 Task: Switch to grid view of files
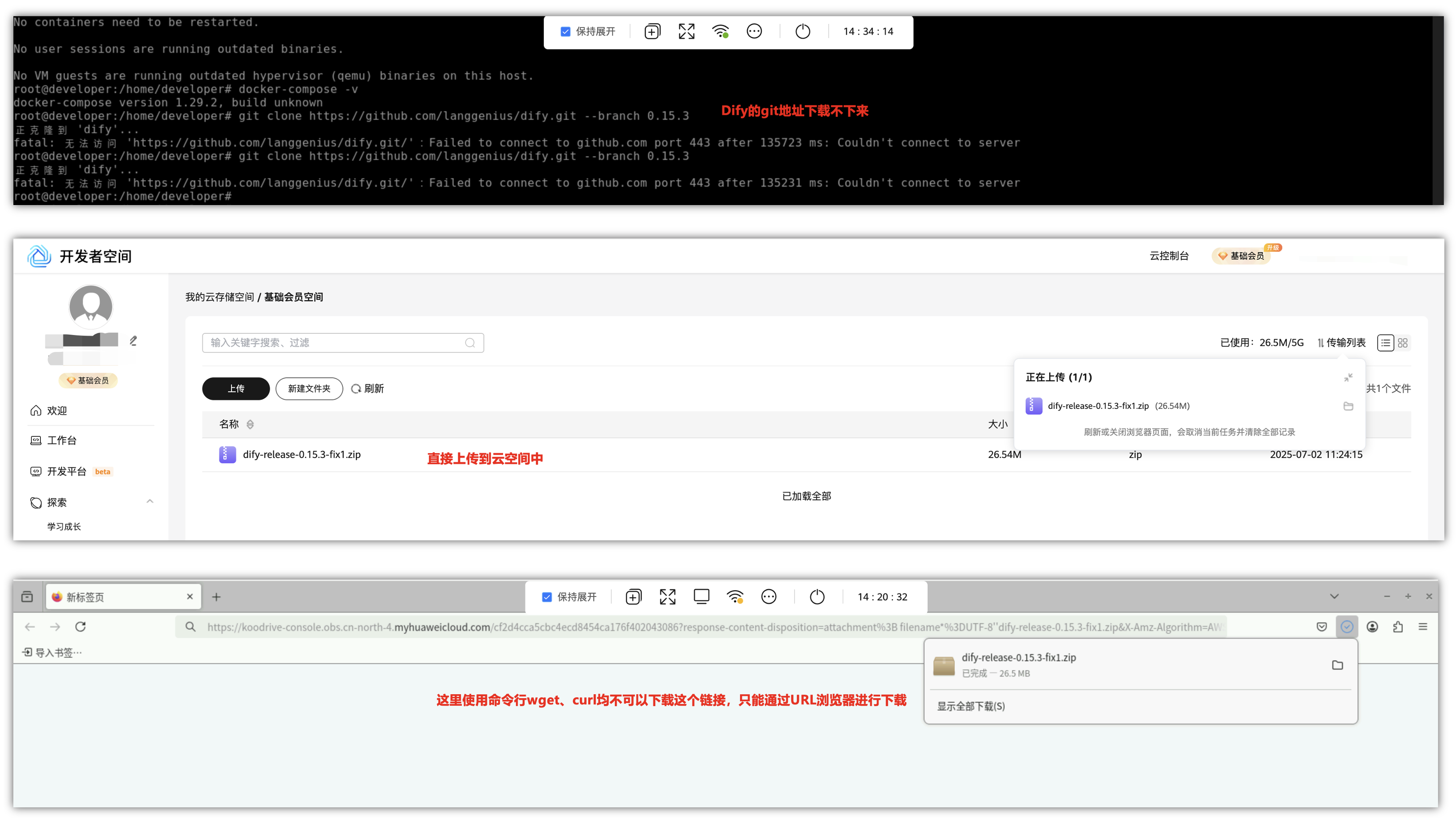click(x=1402, y=343)
